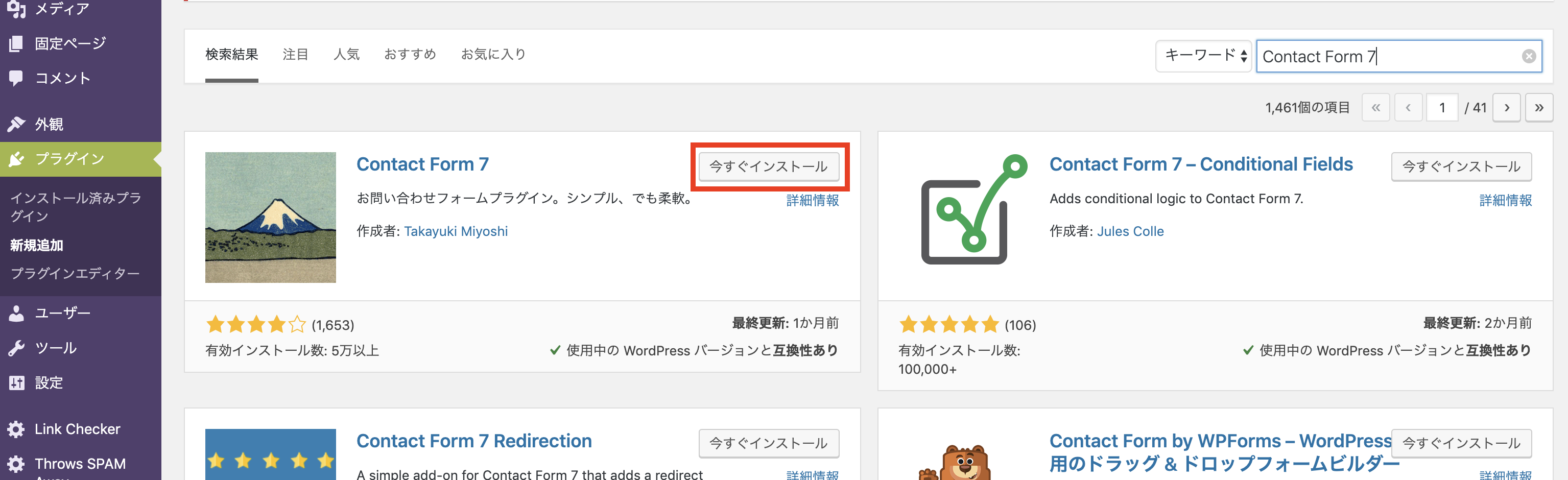The image size is (1568, 480).
Task: Click the Appearance (外観) brush icon
Action: click(16, 125)
